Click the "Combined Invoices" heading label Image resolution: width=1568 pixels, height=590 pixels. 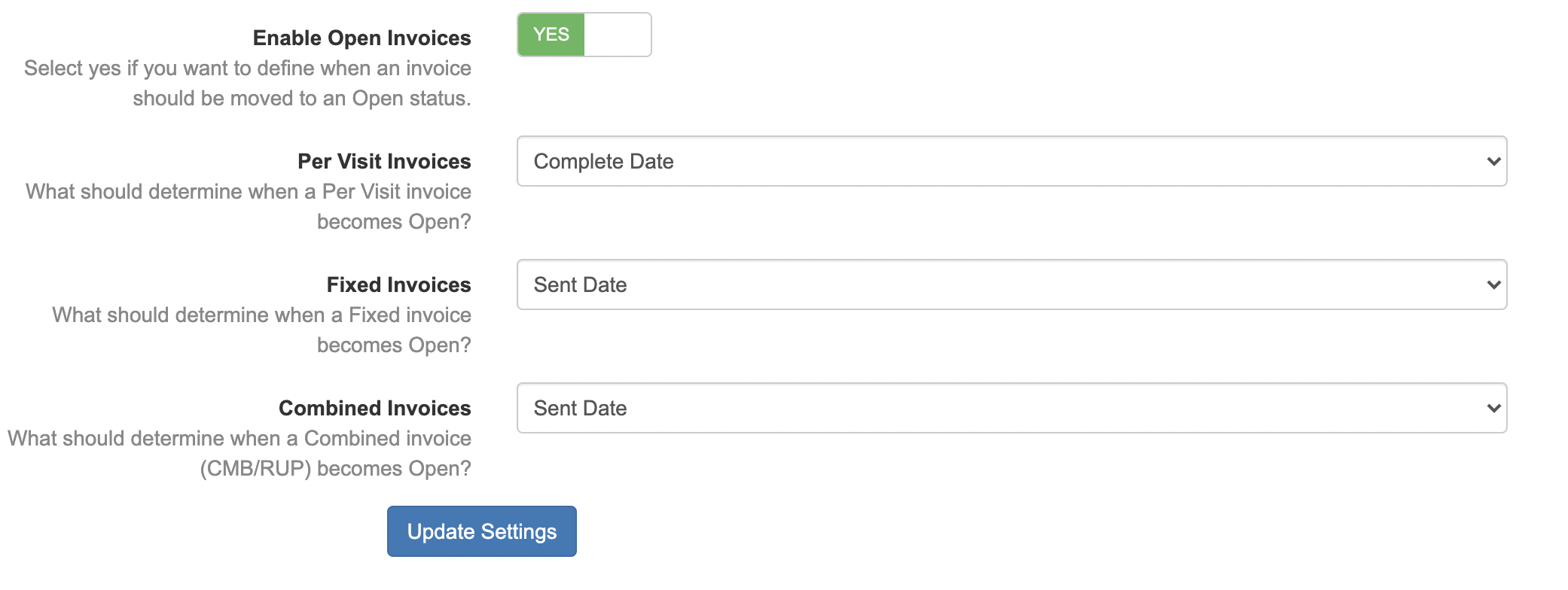tap(374, 408)
